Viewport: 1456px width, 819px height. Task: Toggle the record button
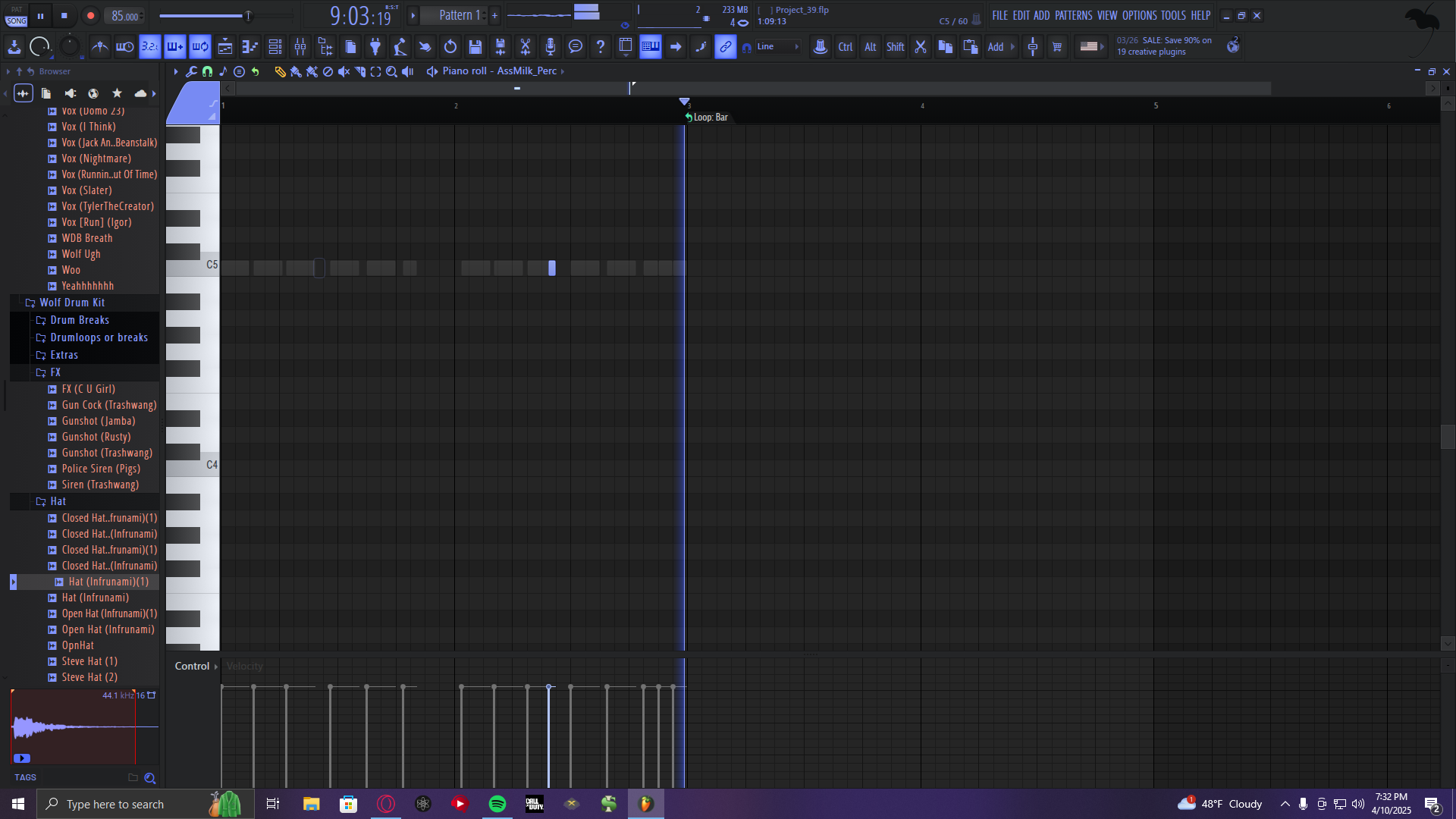pos(90,15)
